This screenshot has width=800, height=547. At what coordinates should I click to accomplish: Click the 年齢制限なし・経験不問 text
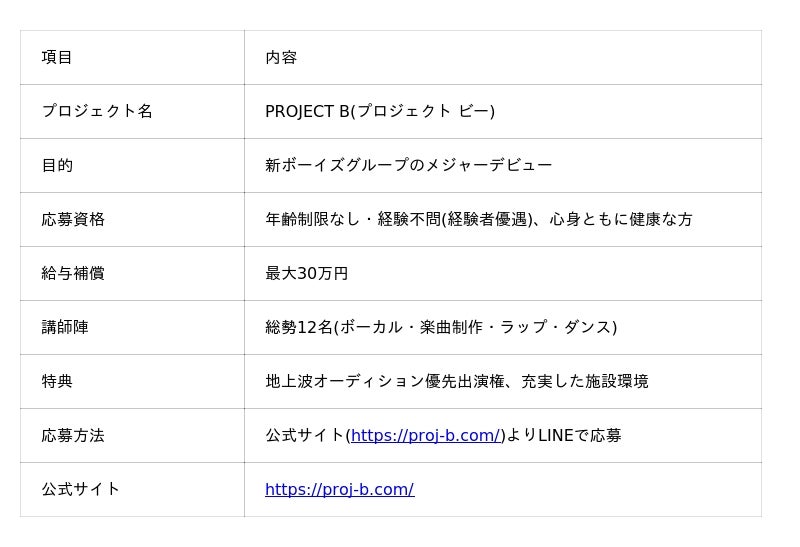coord(352,220)
